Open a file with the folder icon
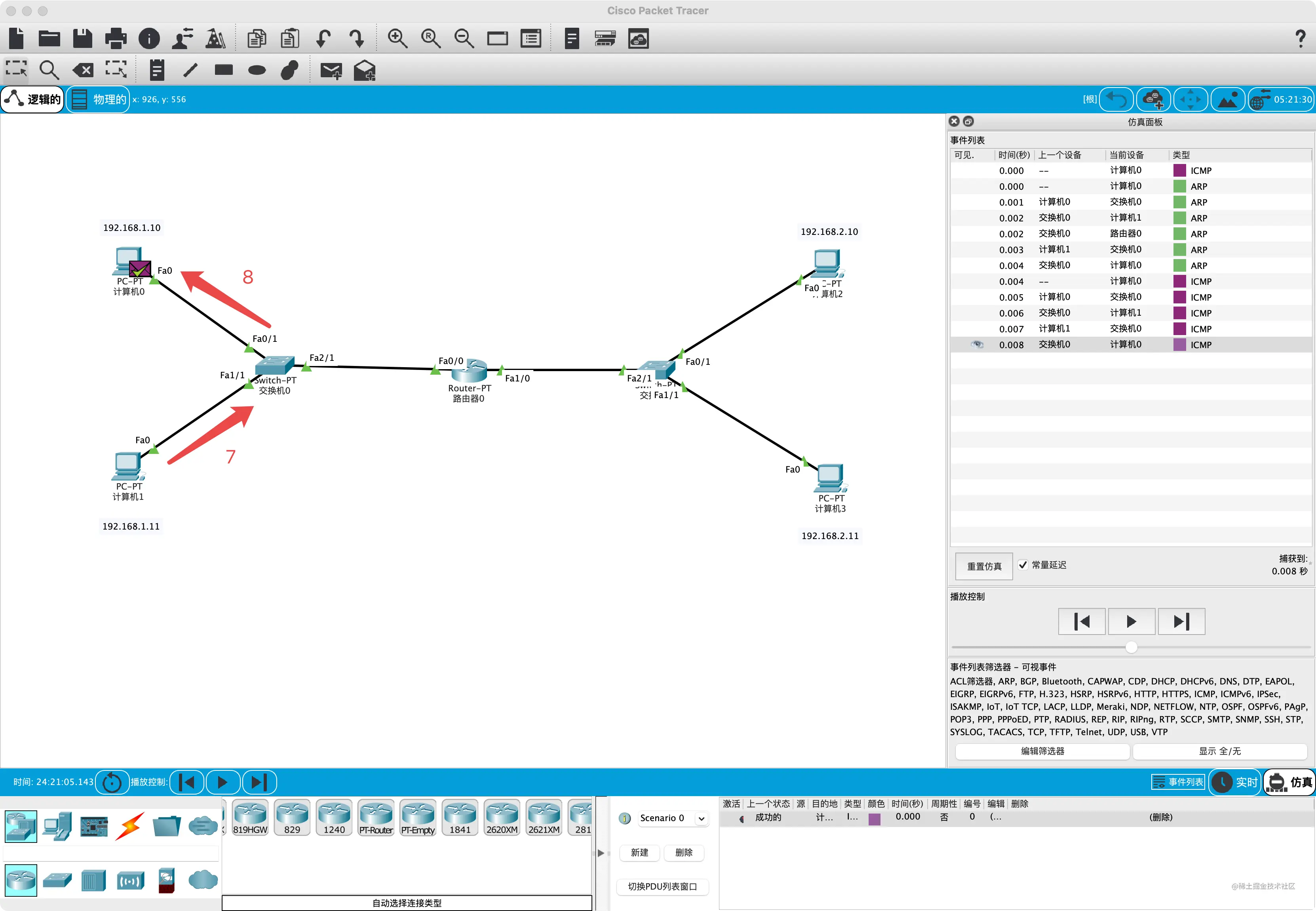 tap(49, 38)
